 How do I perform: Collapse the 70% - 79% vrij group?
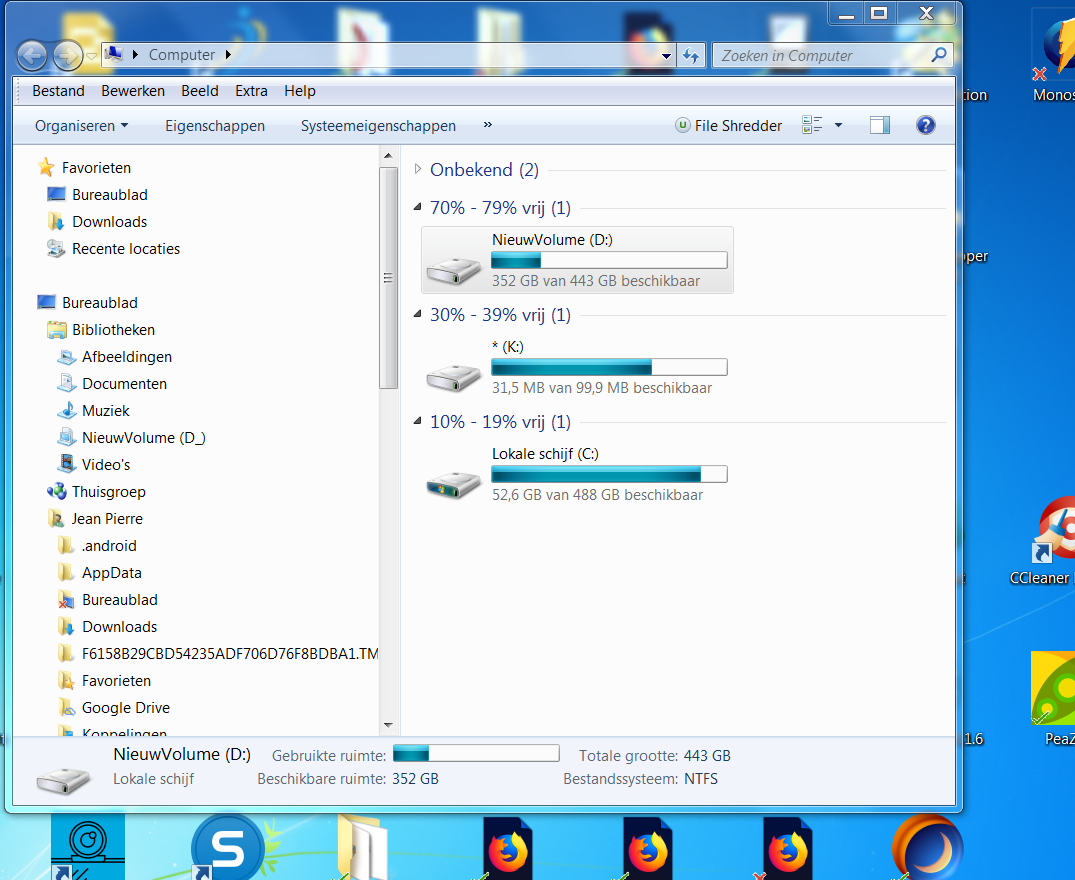click(418, 207)
